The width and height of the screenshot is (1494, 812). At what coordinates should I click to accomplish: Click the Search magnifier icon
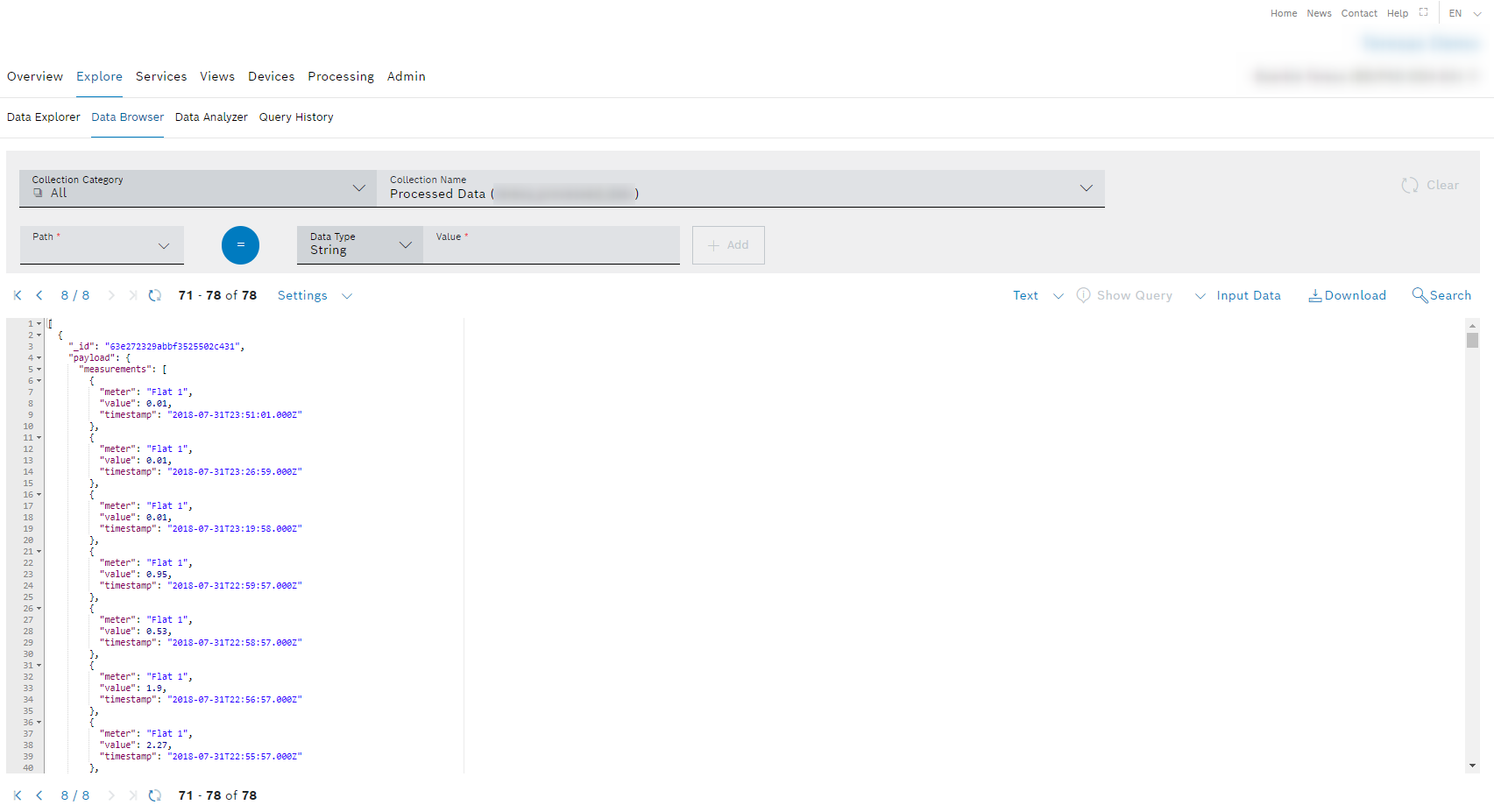1420,295
